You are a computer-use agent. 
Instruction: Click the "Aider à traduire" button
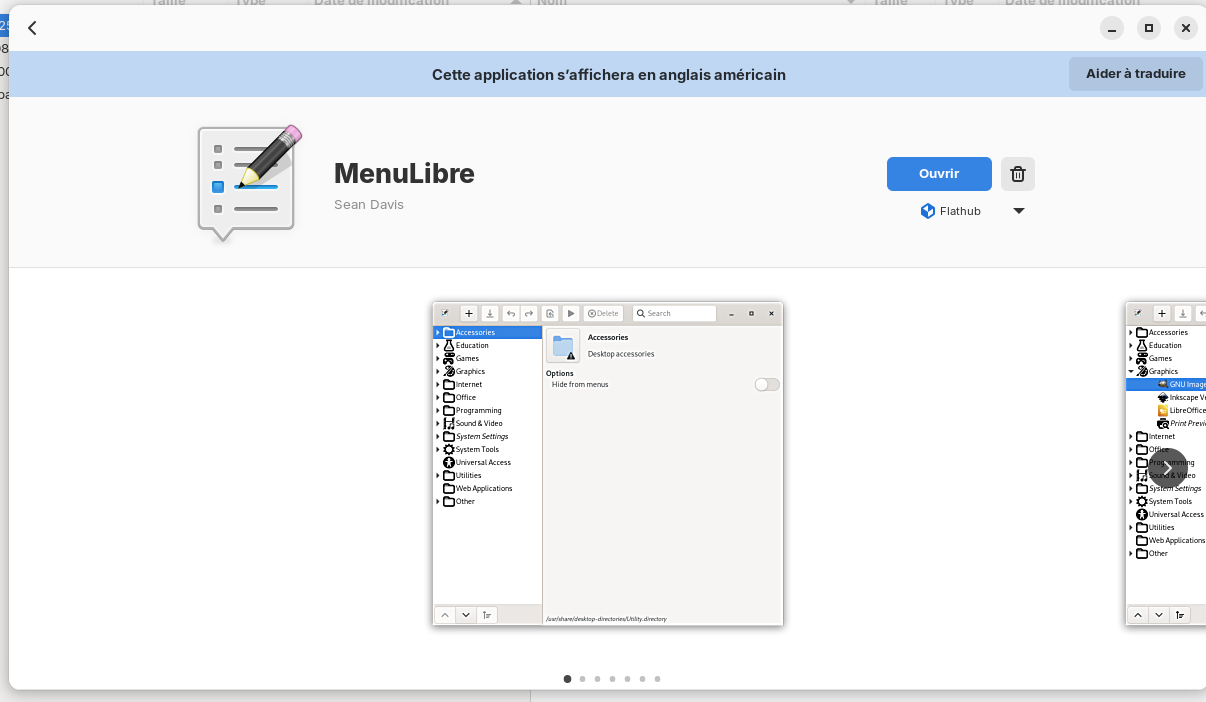[x=1135, y=74]
